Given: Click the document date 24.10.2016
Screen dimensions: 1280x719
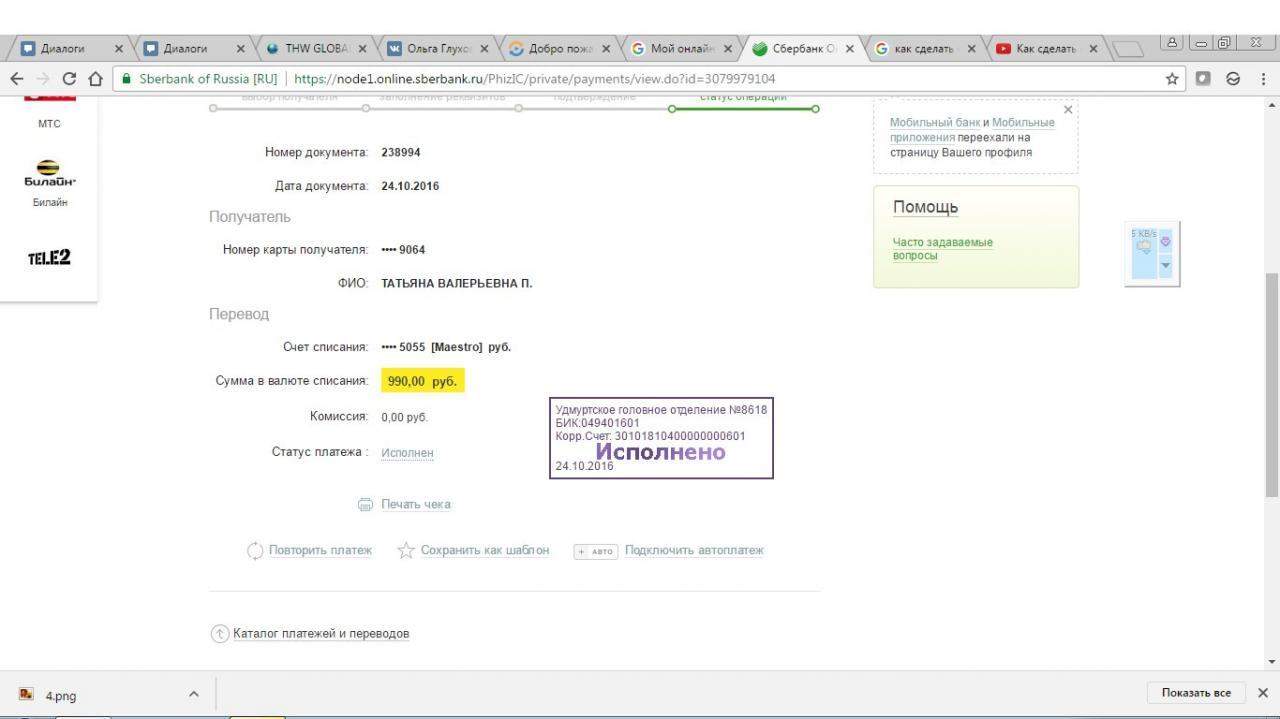Looking at the screenshot, I should click(x=410, y=187).
